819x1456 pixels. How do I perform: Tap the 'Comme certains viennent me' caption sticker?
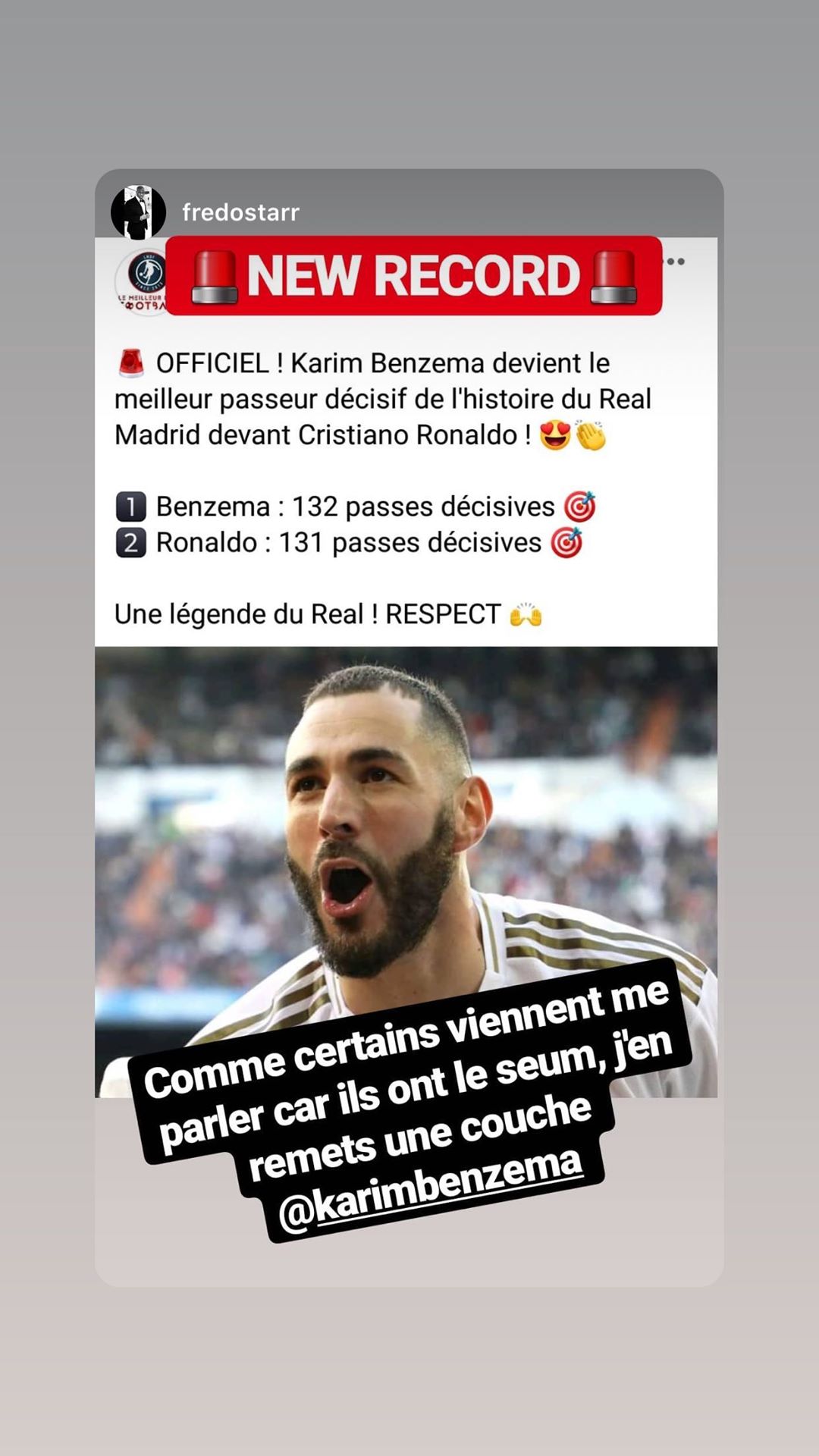[409, 1100]
